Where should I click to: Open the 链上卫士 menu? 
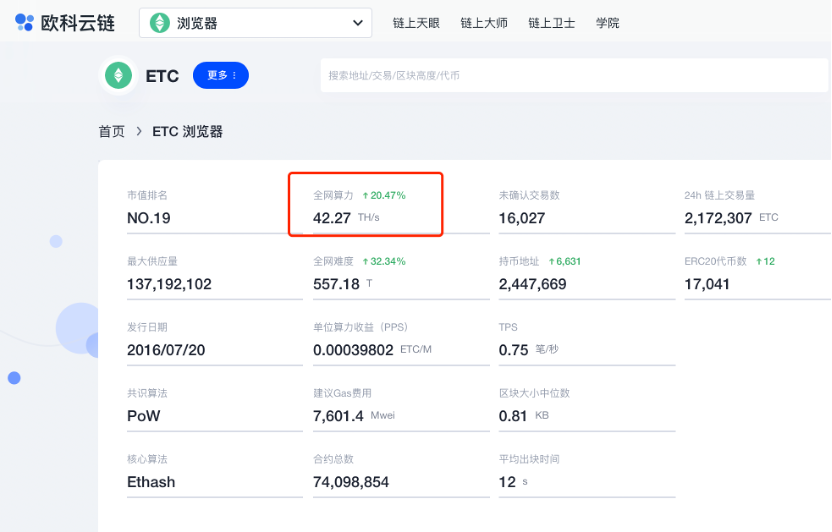pyautogui.click(x=552, y=23)
